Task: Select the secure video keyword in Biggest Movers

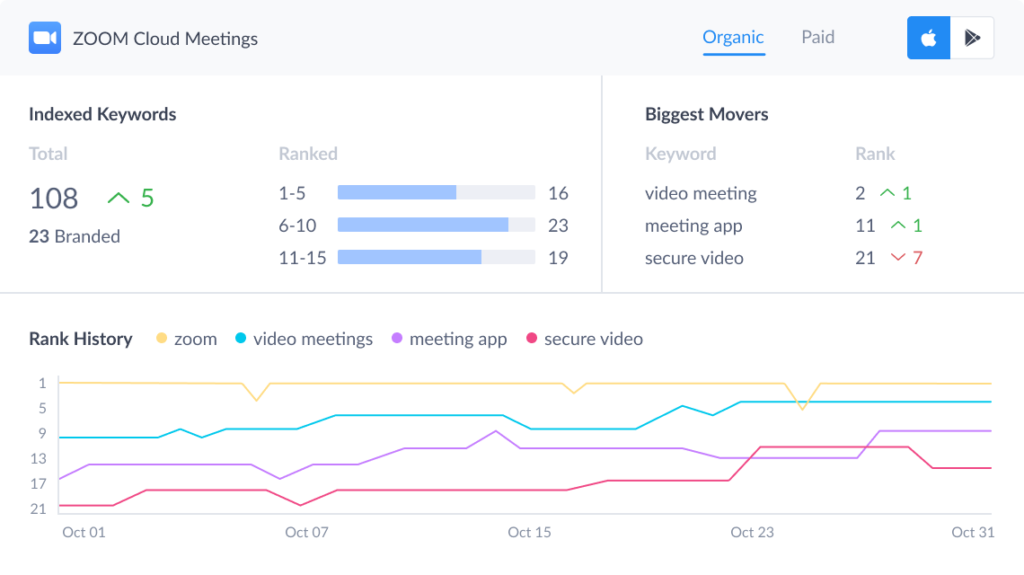Action: [x=694, y=258]
